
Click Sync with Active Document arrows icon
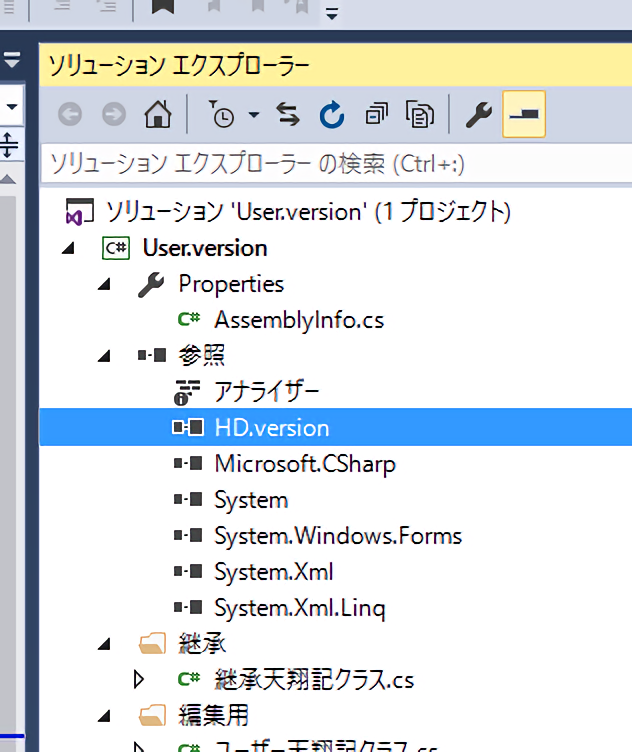click(x=288, y=115)
